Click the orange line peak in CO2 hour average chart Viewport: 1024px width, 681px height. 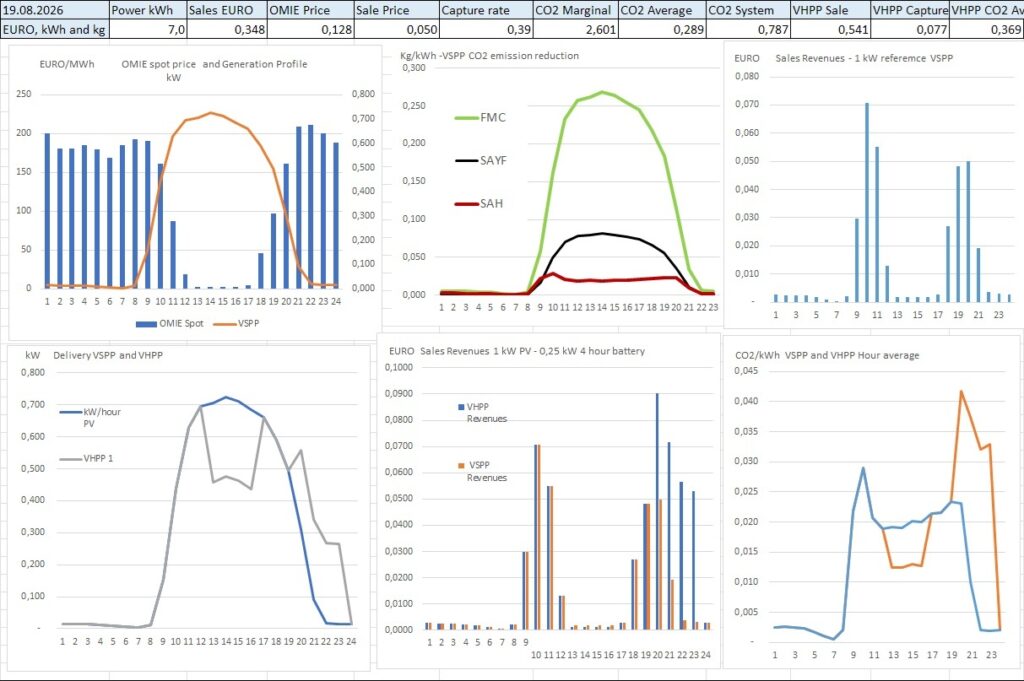click(x=961, y=391)
